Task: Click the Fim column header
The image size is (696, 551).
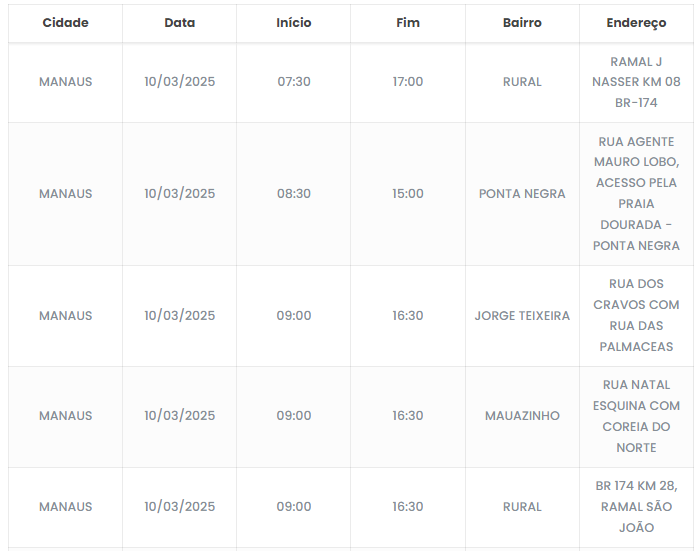Action: [408, 22]
